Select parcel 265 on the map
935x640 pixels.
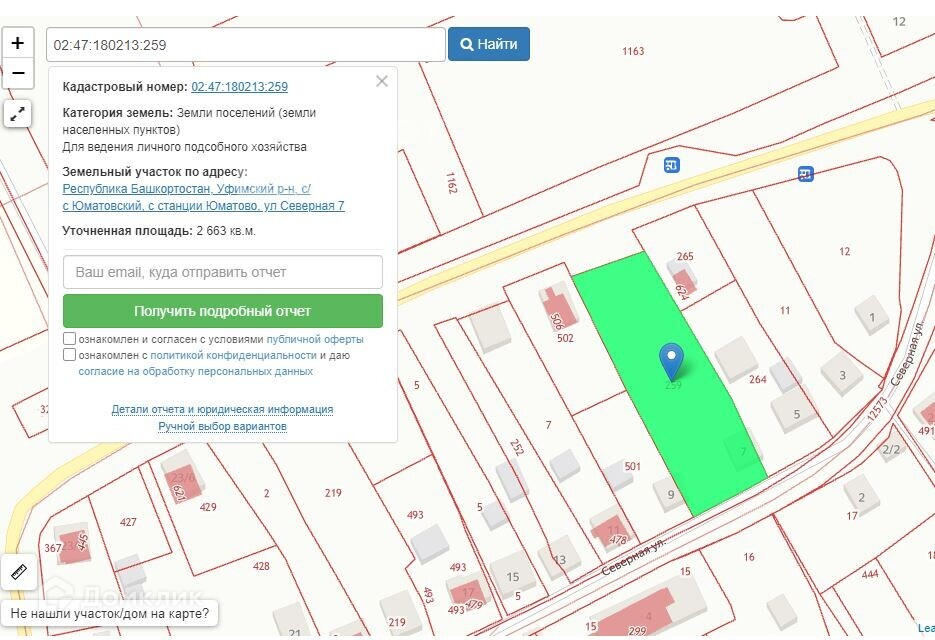click(685, 256)
